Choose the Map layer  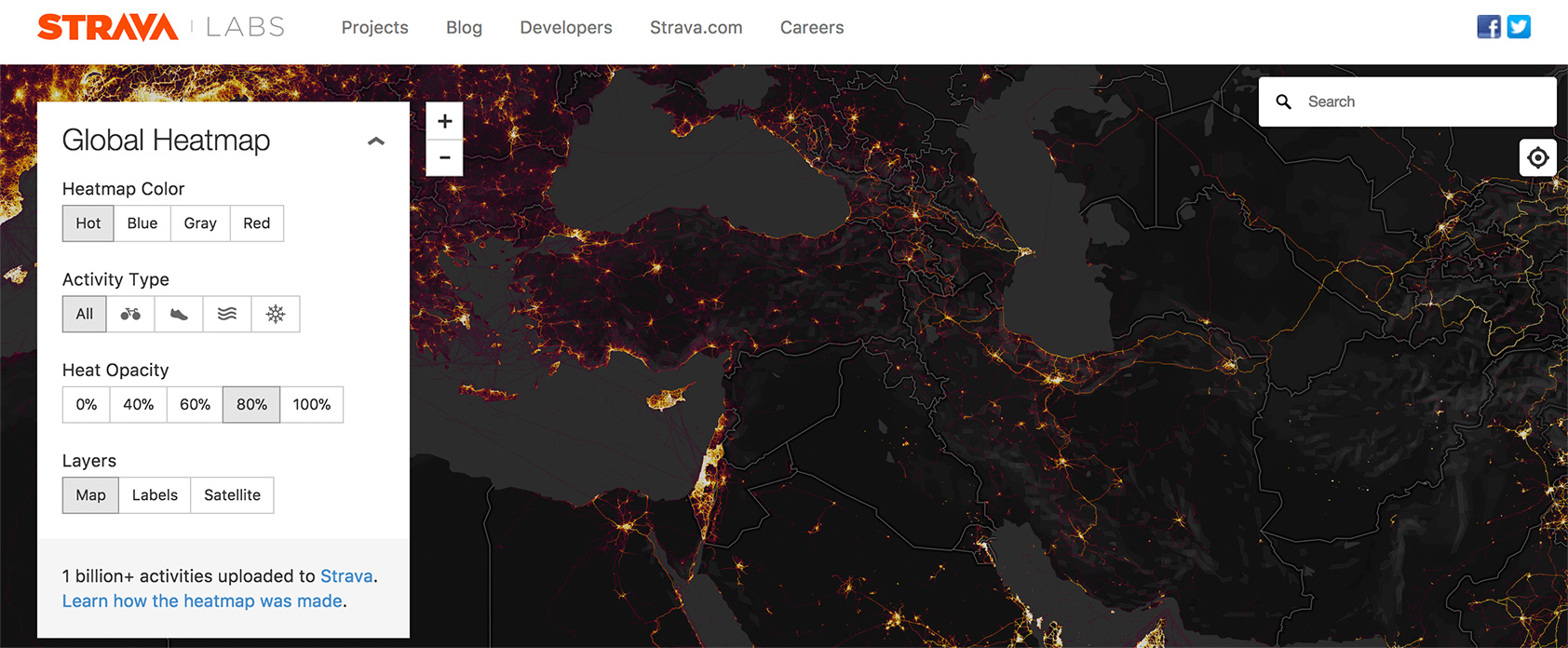point(90,495)
